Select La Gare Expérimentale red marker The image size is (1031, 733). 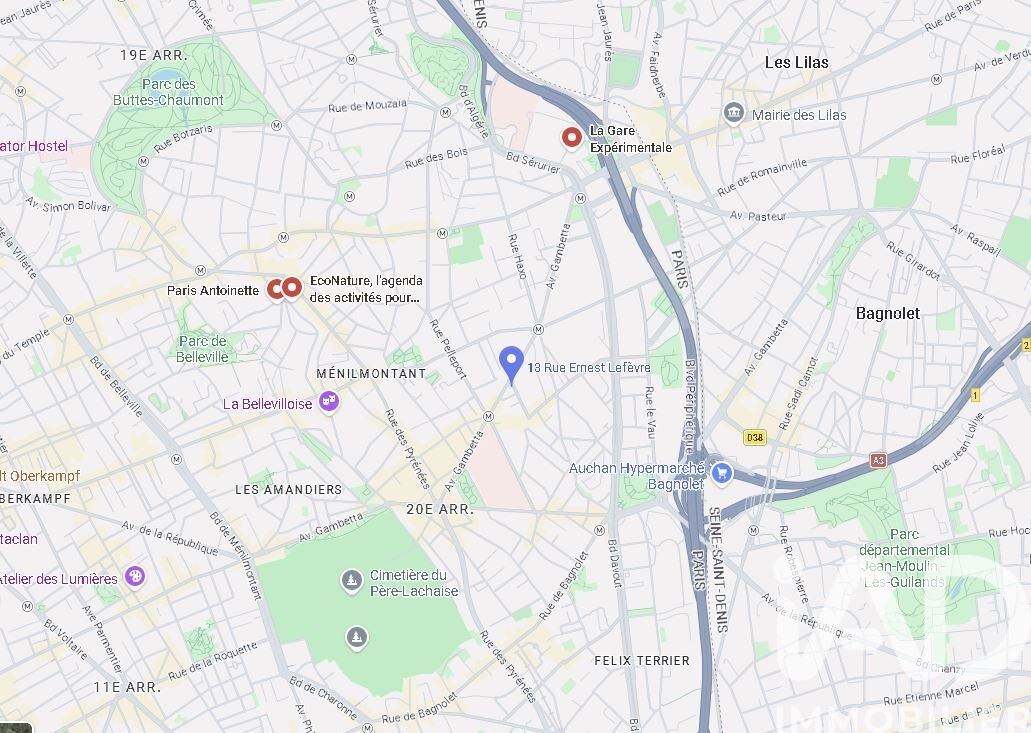click(572, 138)
